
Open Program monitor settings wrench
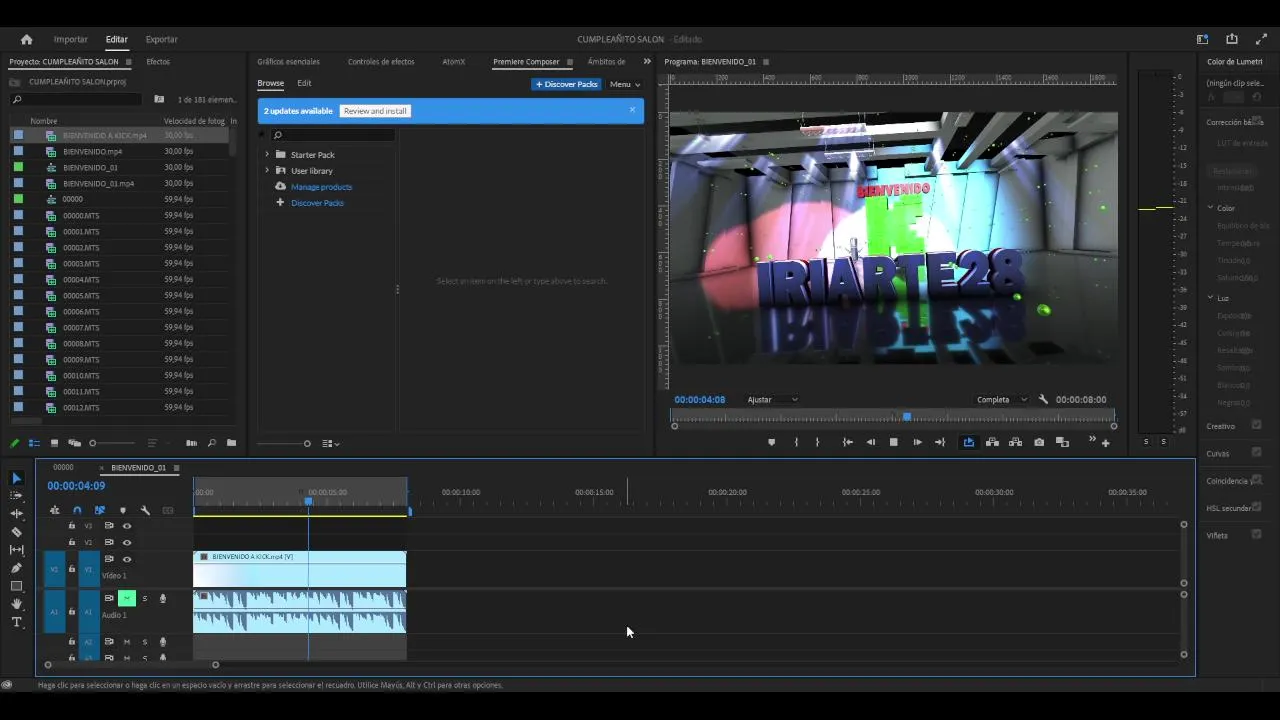[x=1043, y=399]
